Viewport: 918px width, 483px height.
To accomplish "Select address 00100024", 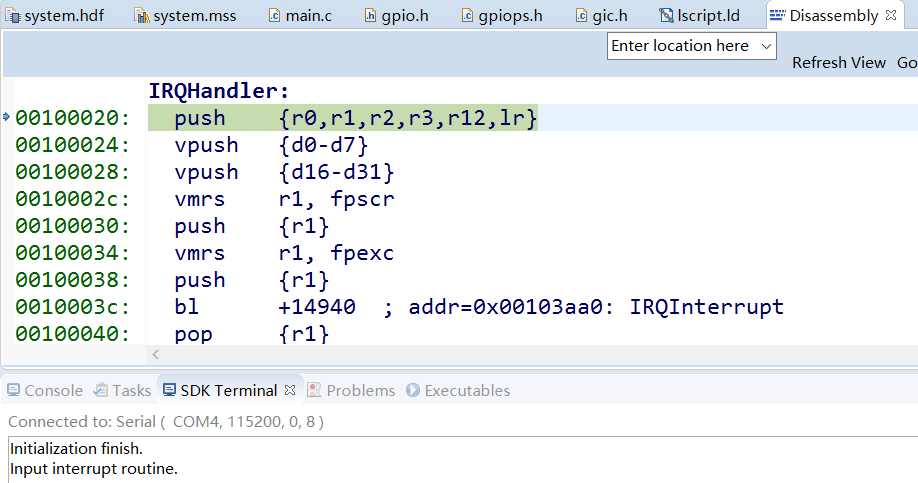I will 73,145.
